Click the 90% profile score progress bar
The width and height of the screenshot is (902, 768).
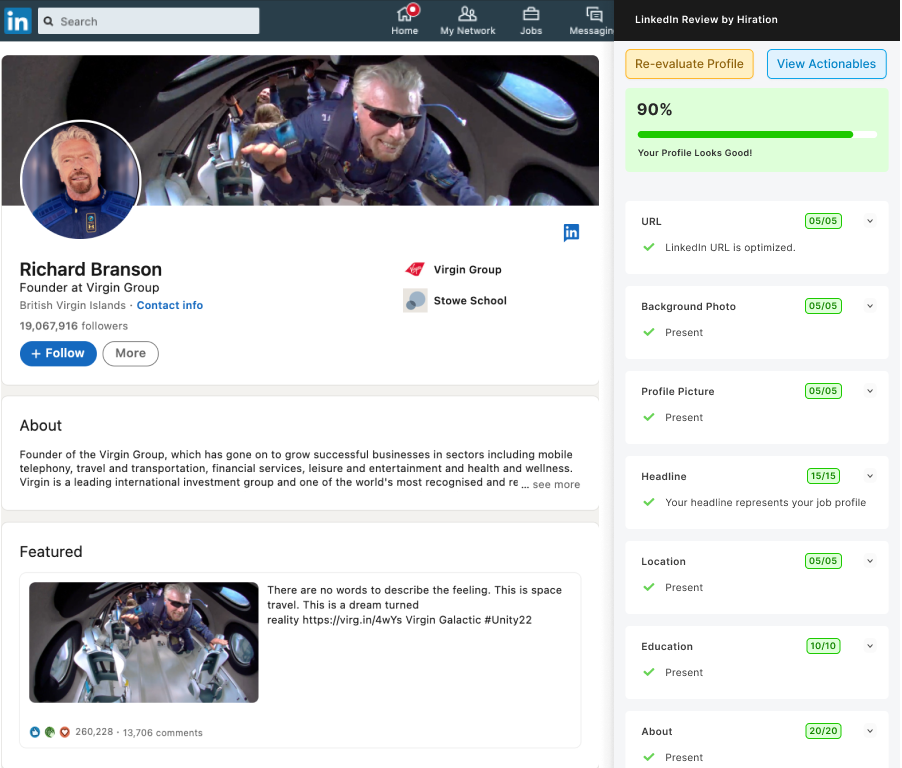[x=757, y=135]
